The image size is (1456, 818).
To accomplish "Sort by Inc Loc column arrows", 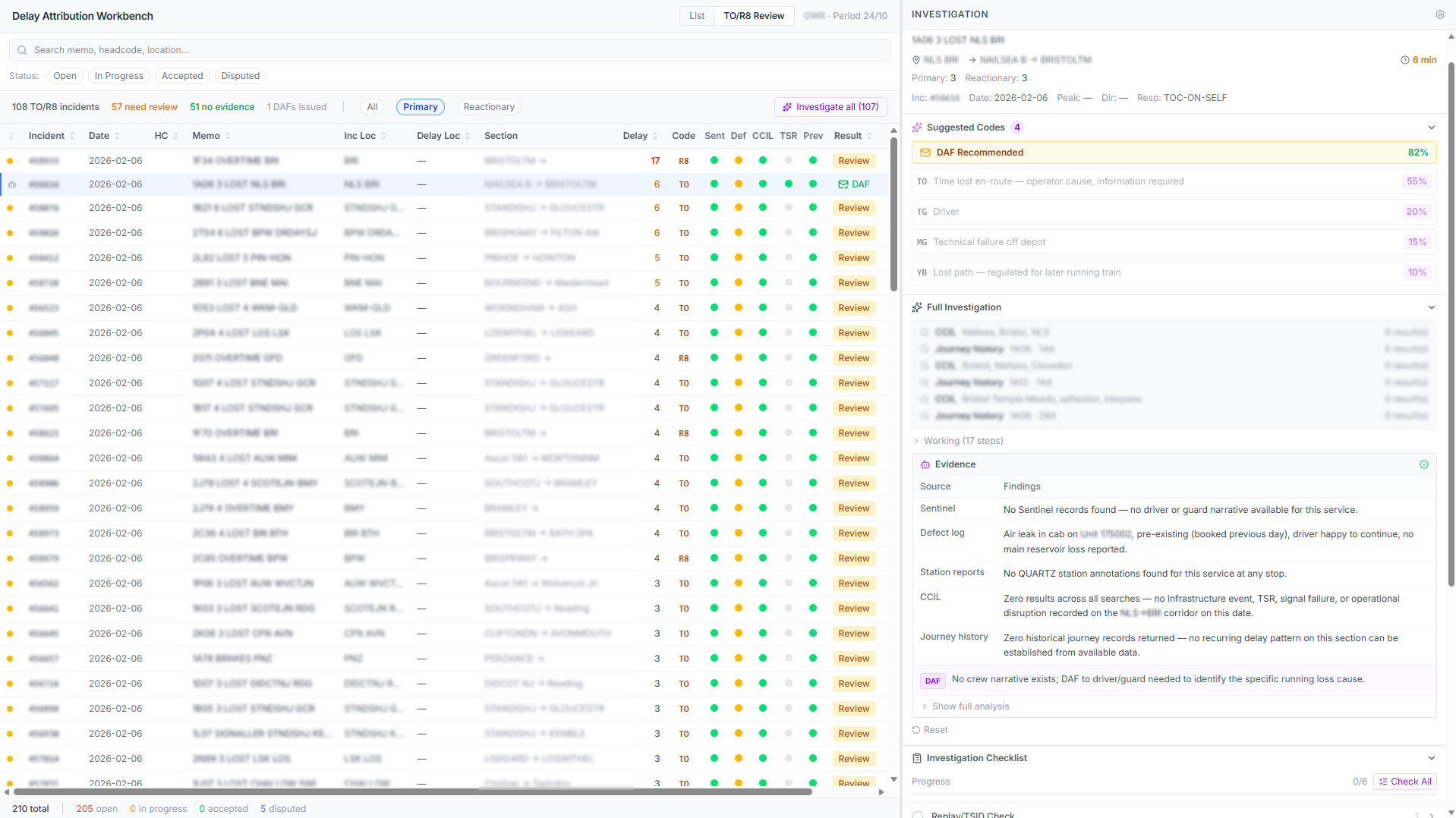I will tap(383, 136).
